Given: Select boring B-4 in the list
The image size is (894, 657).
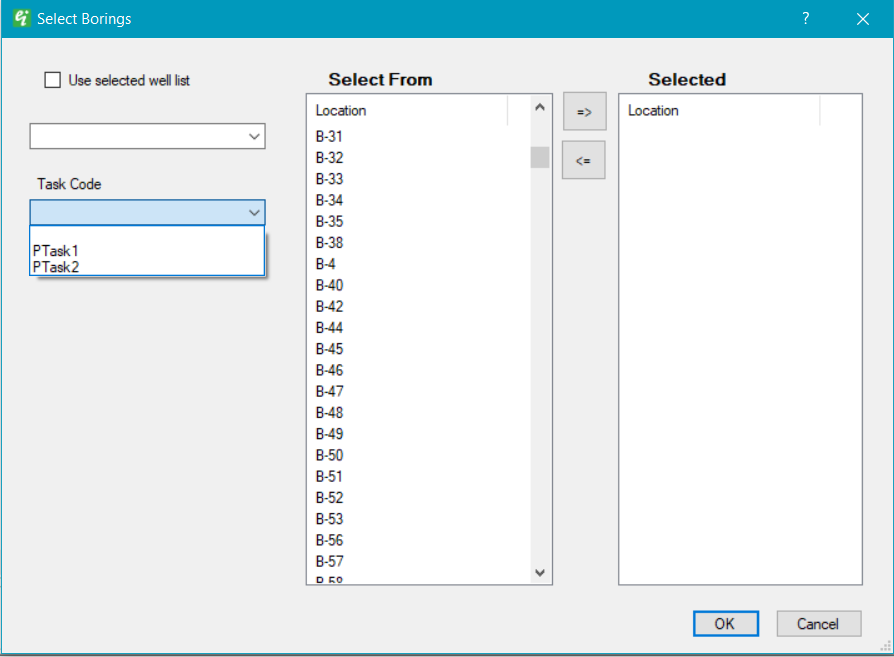Looking at the screenshot, I should click(x=326, y=264).
